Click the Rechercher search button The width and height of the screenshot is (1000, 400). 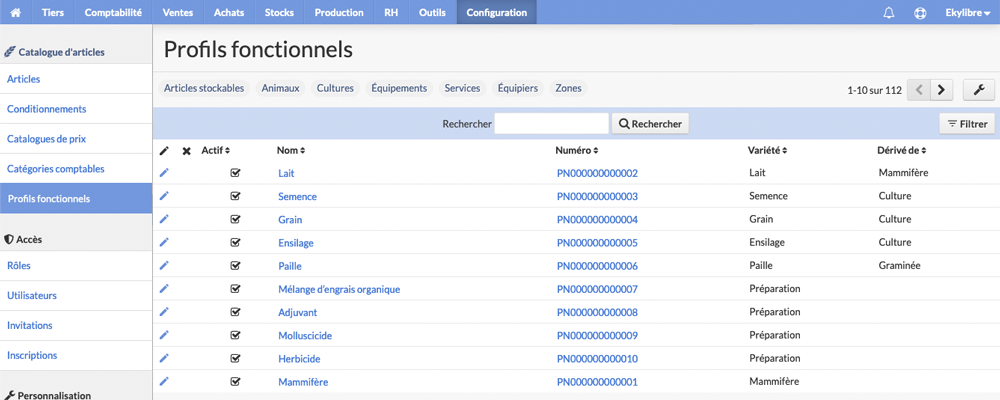pos(650,124)
